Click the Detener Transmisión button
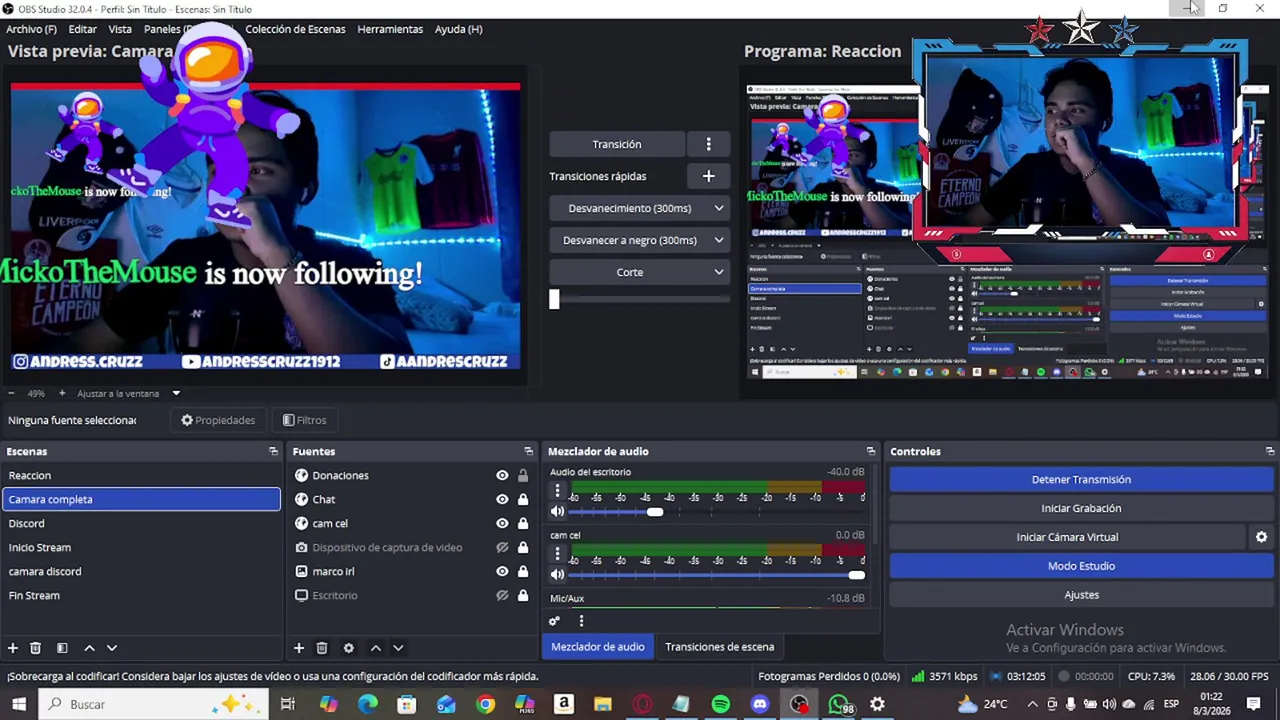The image size is (1280, 720). 1081,480
